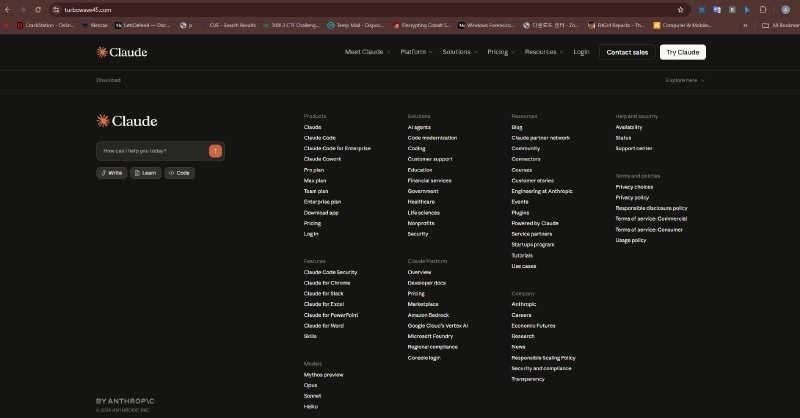The width and height of the screenshot is (800, 418).
Task: Open the Financial services link
Action: click(429, 181)
